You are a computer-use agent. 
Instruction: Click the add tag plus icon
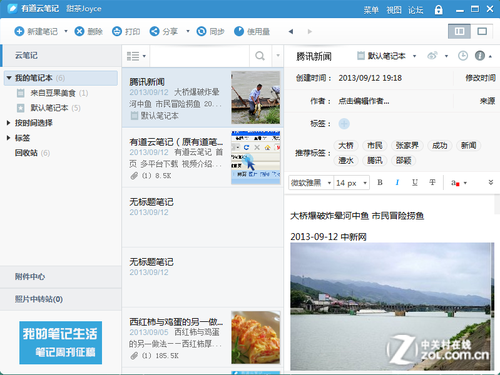pyautogui.click(x=344, y=124)
